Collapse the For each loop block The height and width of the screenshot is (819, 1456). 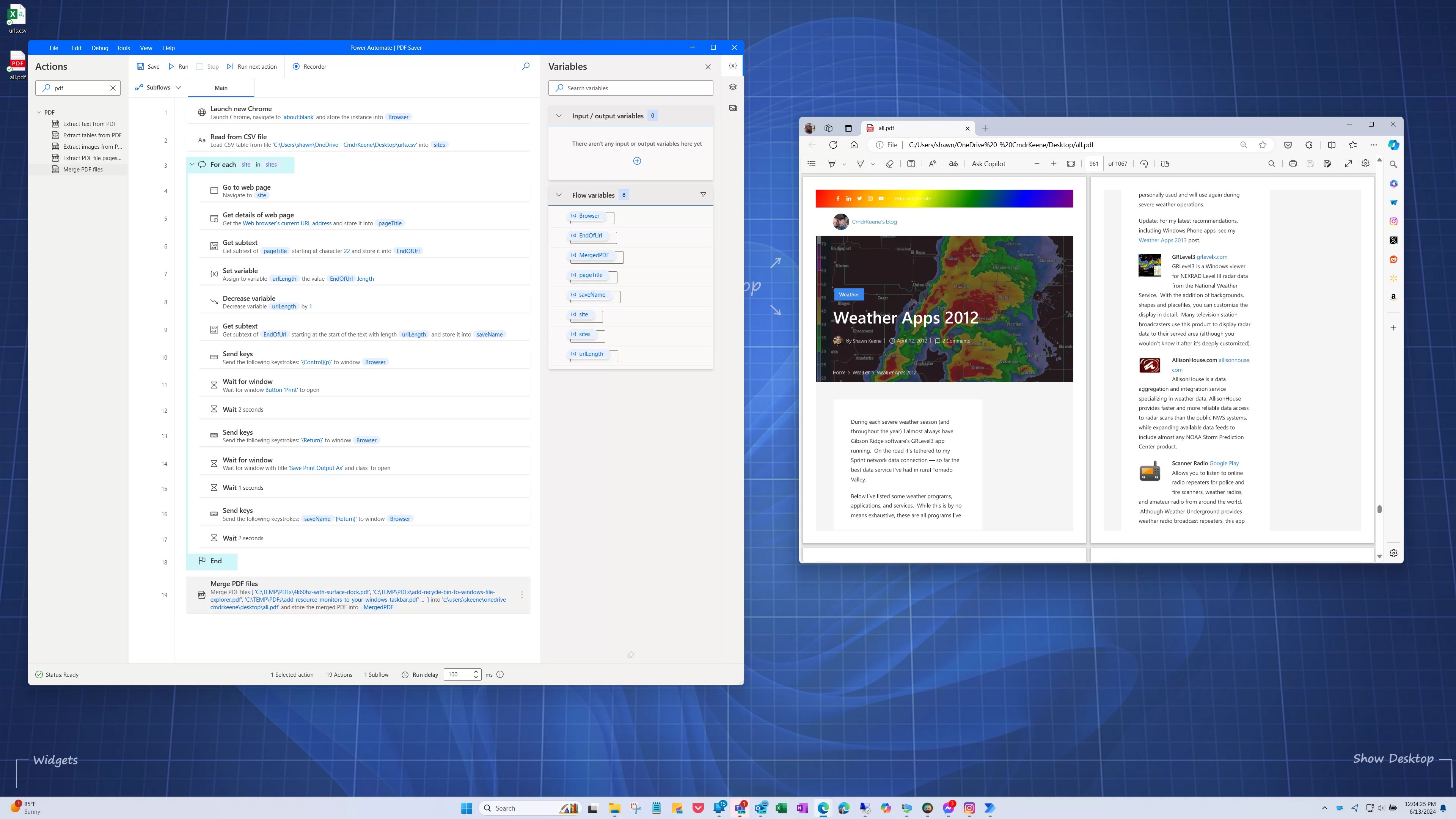click(x=192, y=165)
